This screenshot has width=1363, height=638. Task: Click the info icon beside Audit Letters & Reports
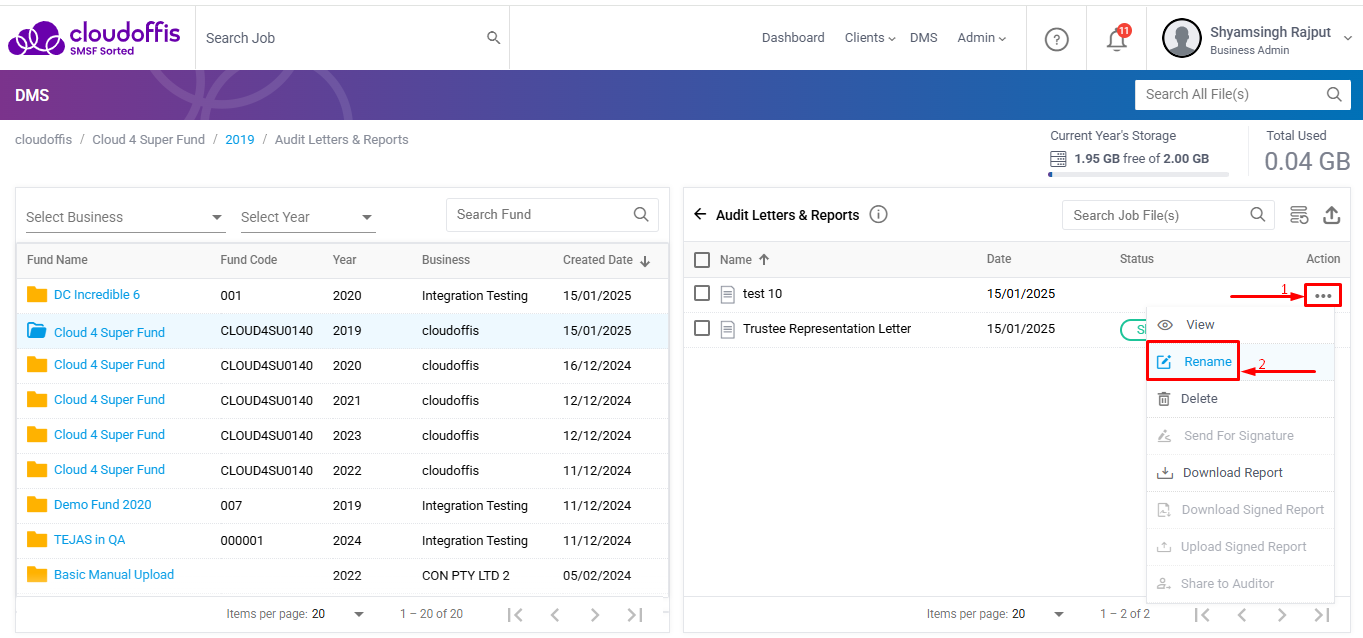click(878, 214)
